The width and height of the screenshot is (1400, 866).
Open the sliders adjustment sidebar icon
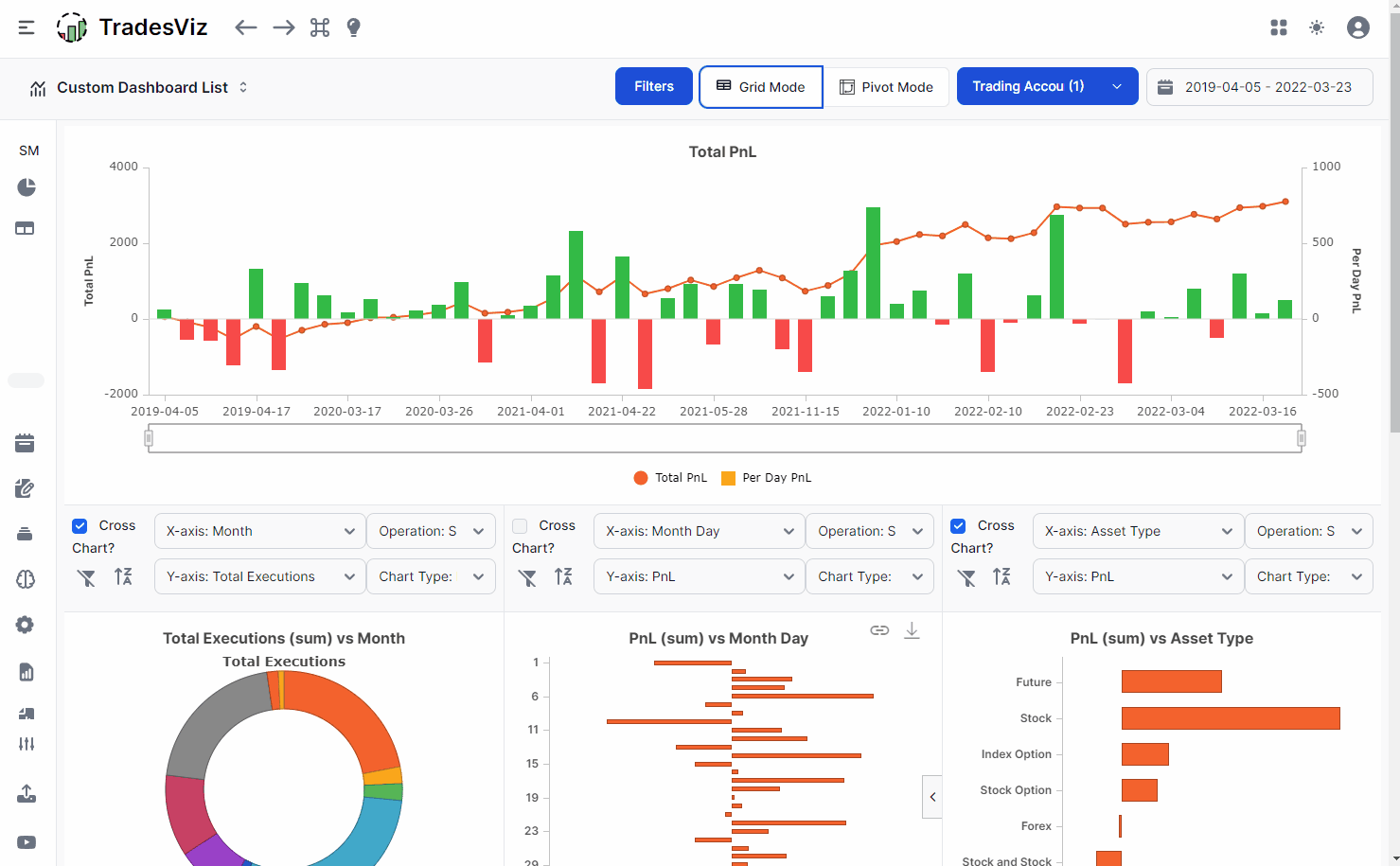point(27,744)
